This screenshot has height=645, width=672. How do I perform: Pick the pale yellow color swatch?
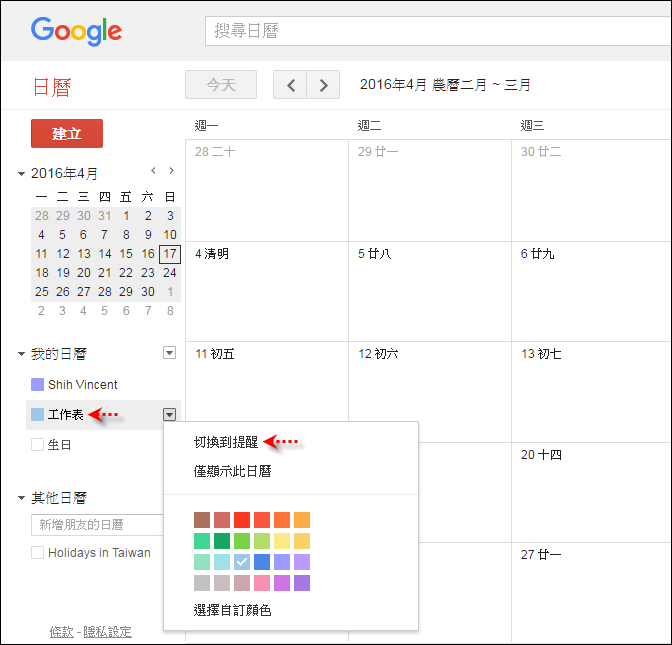(282, 541)
